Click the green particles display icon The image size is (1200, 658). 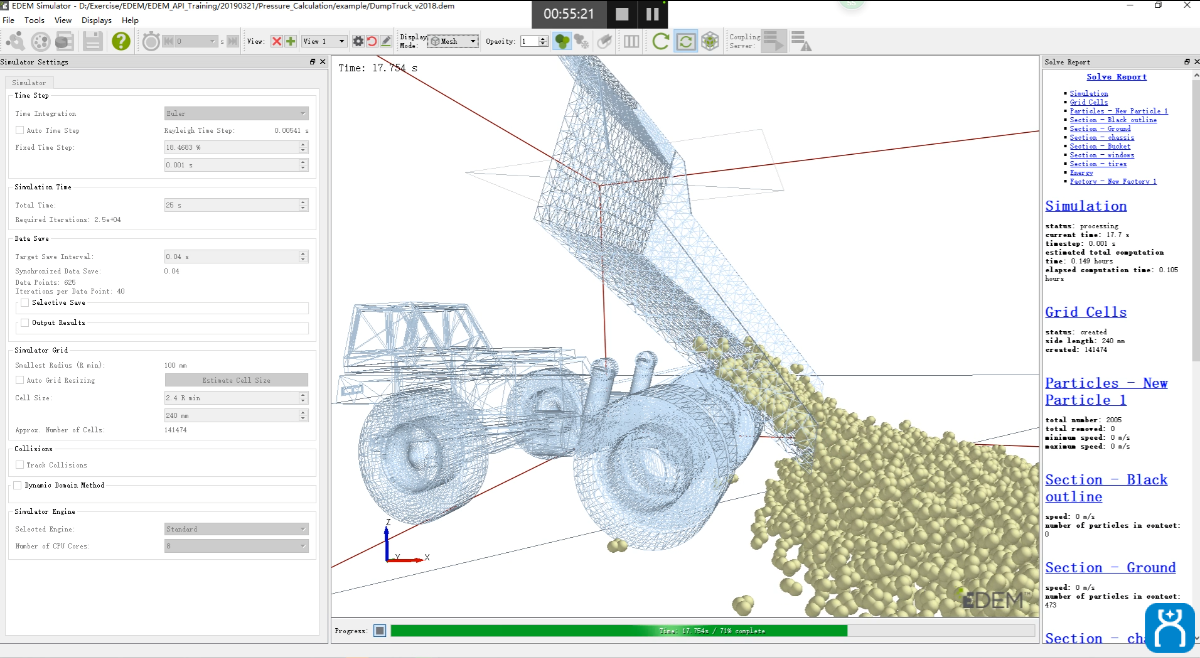[563, 41]
